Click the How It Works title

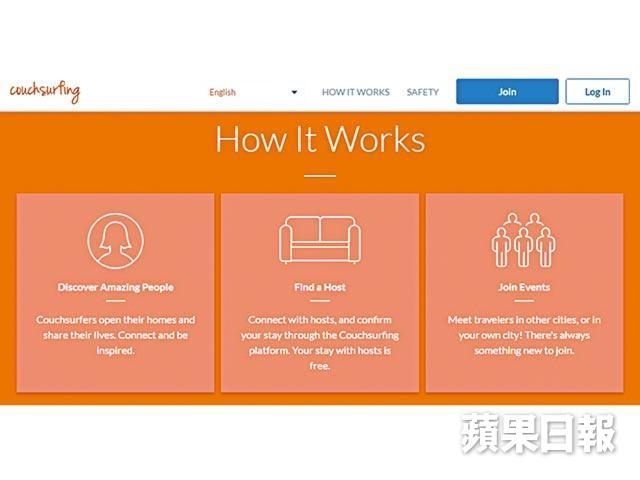coord(320,140)
